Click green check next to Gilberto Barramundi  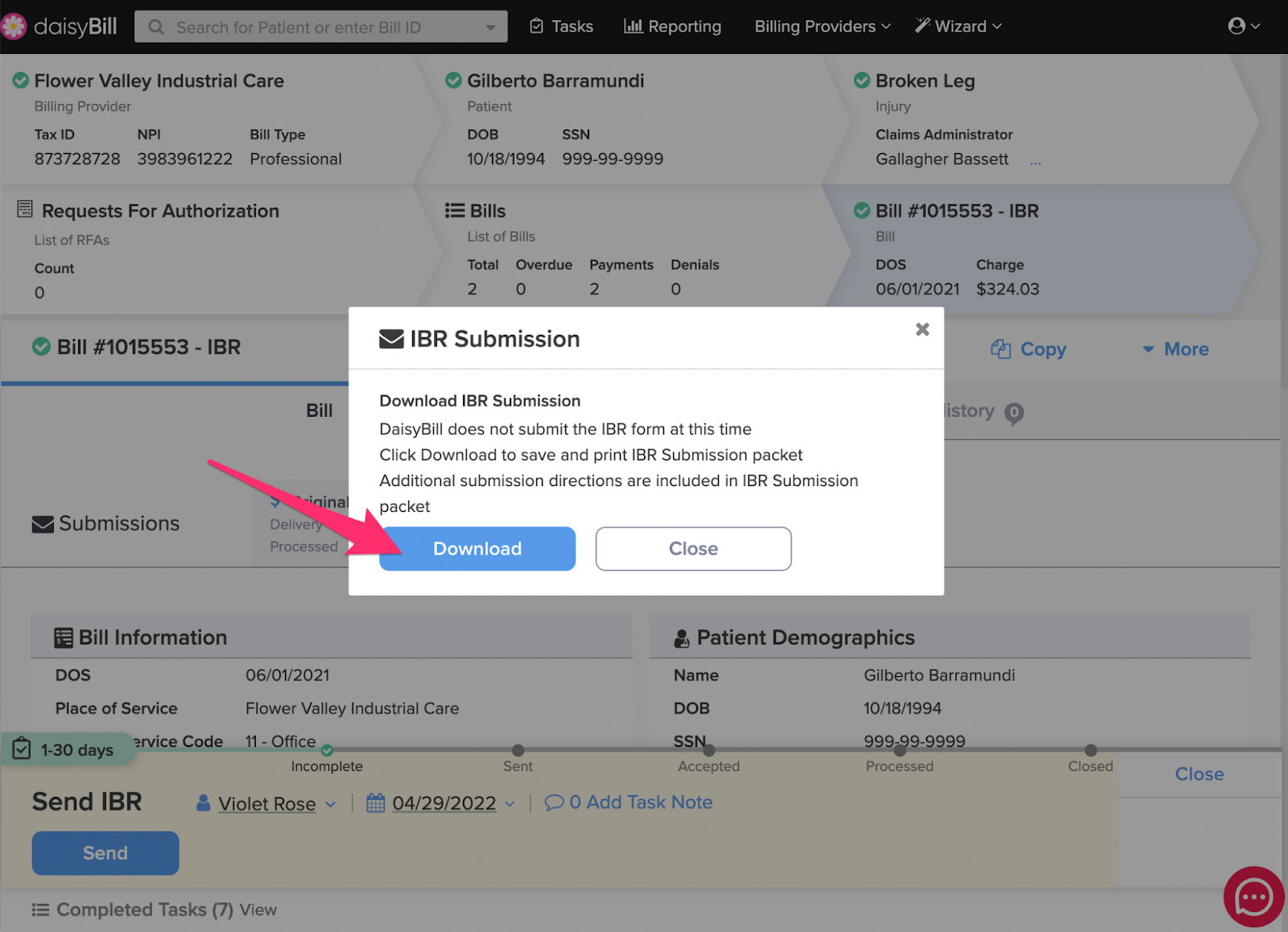454,80
